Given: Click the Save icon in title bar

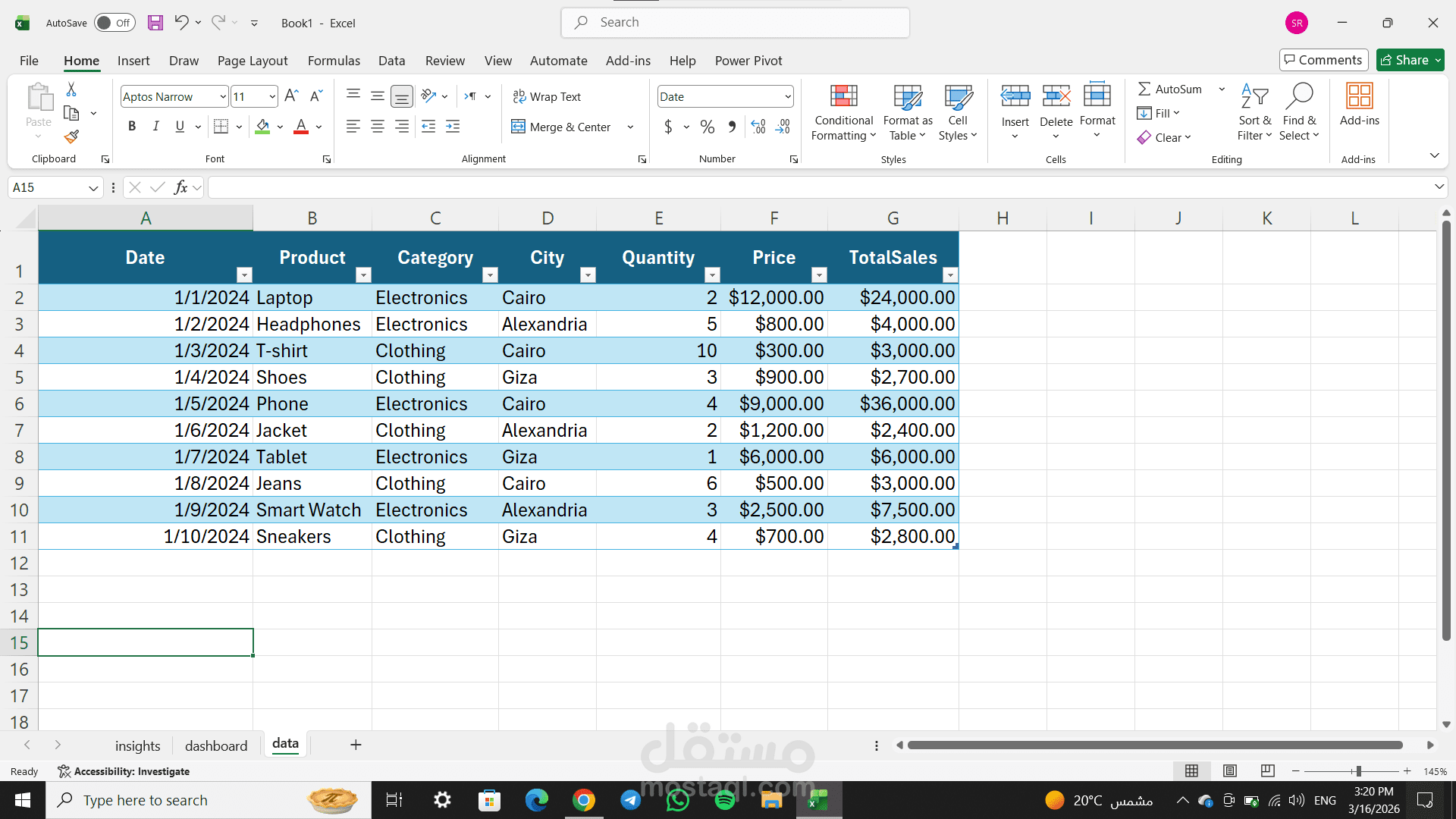Looking at the screenshot, I should pos(155,23).
